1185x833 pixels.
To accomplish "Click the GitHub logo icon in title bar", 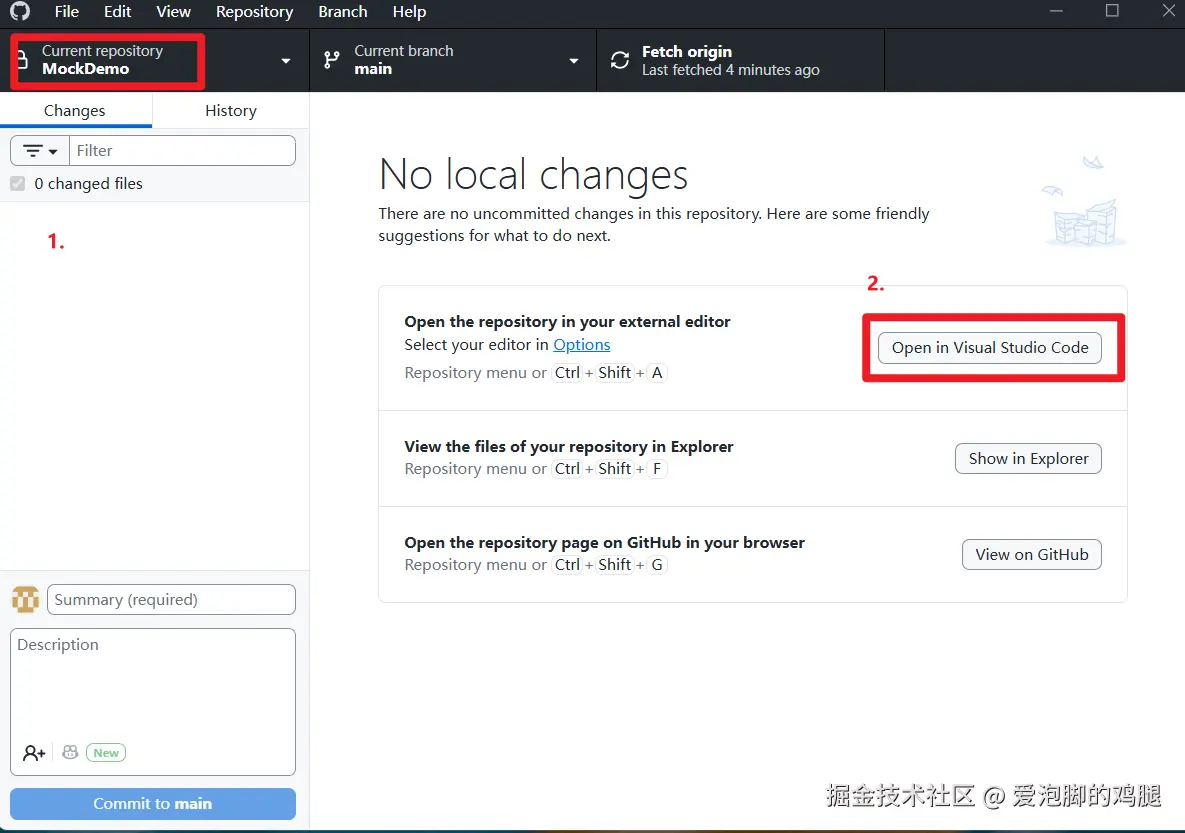I will click(20, 11).
